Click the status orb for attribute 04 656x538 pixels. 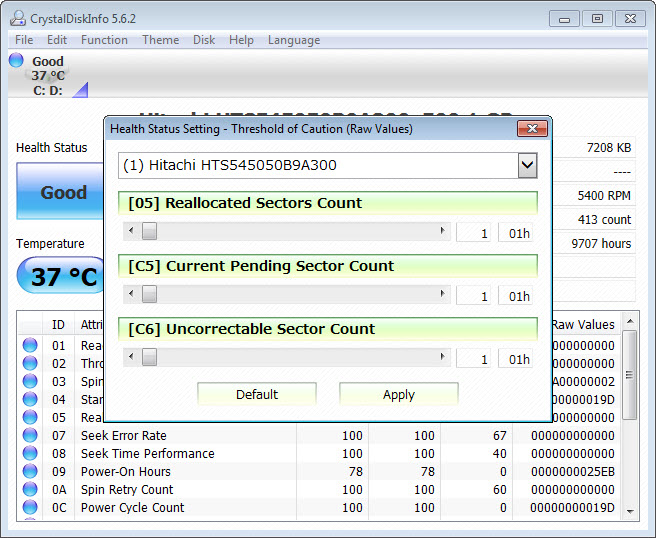coord(30,399)
